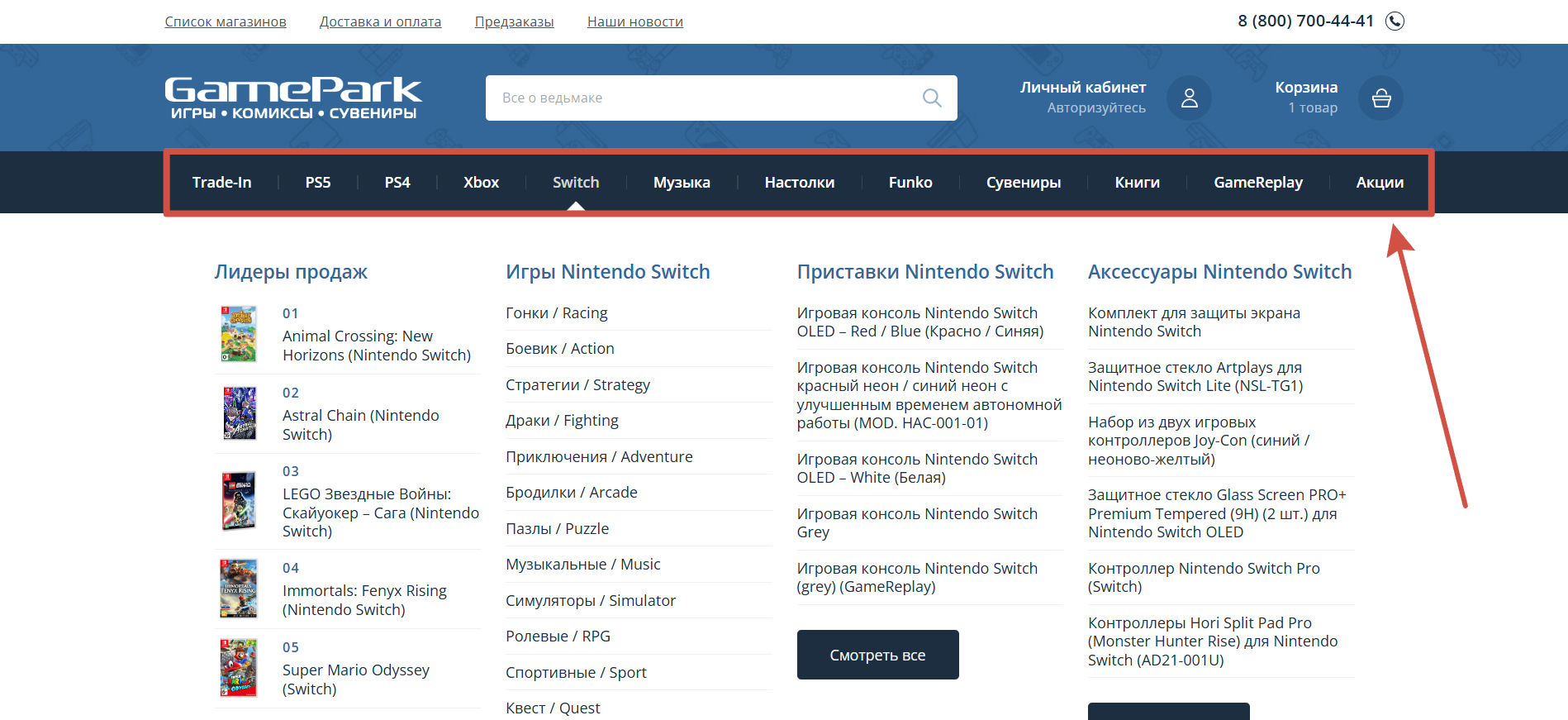The image size is (1568, 720).
Task: Open Immortals Fenyx Rising cover thumbnail
Action: point(239,589)
